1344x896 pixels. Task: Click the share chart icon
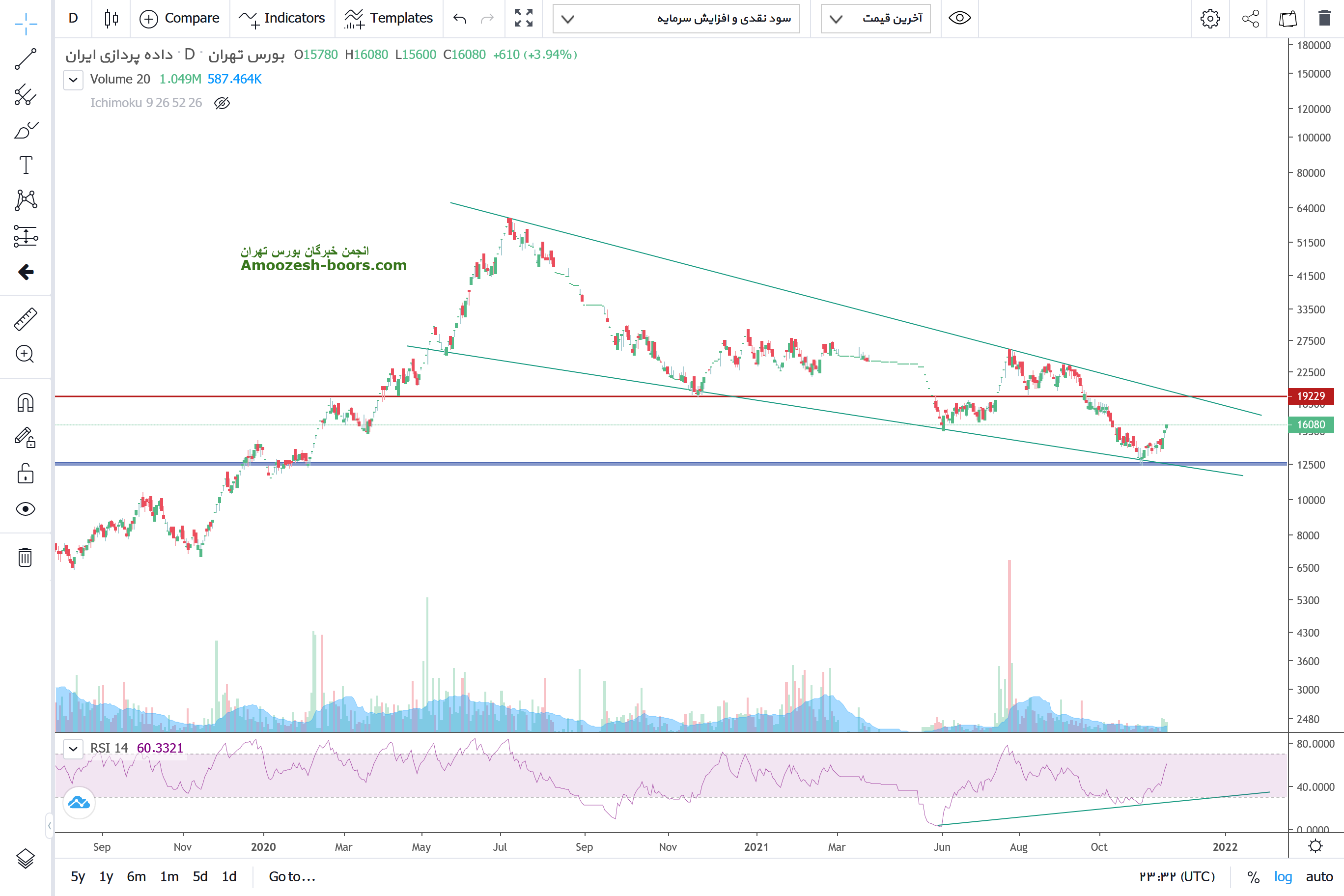tap(1250, 18)
